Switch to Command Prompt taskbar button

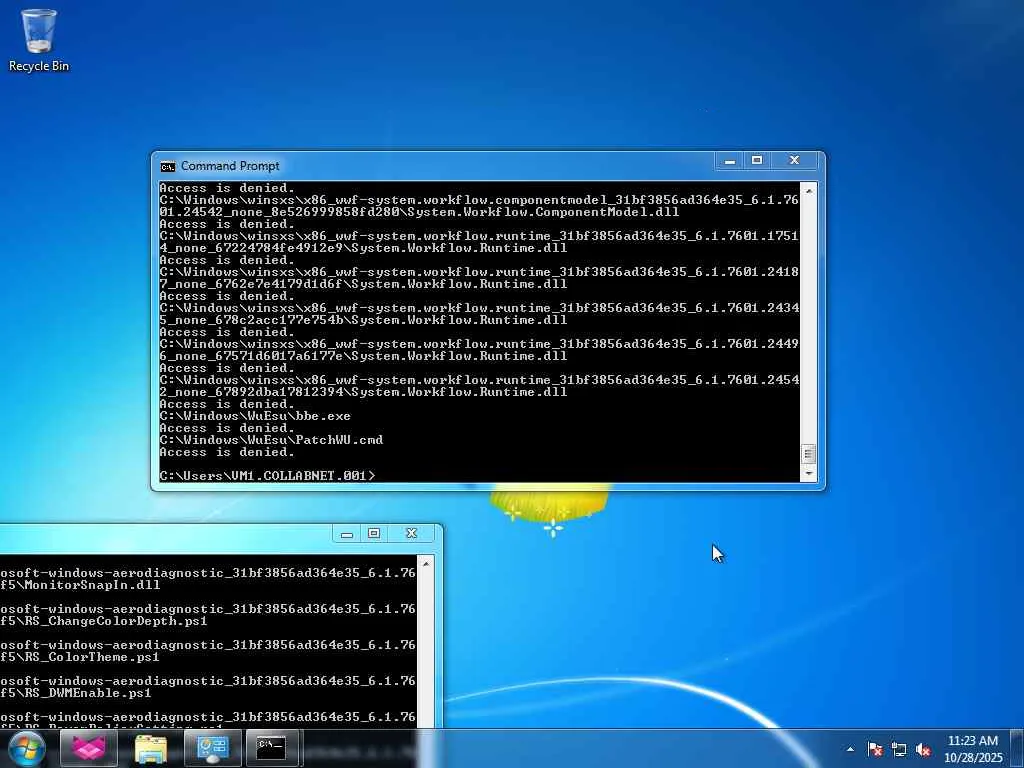(x=273, y=748)
